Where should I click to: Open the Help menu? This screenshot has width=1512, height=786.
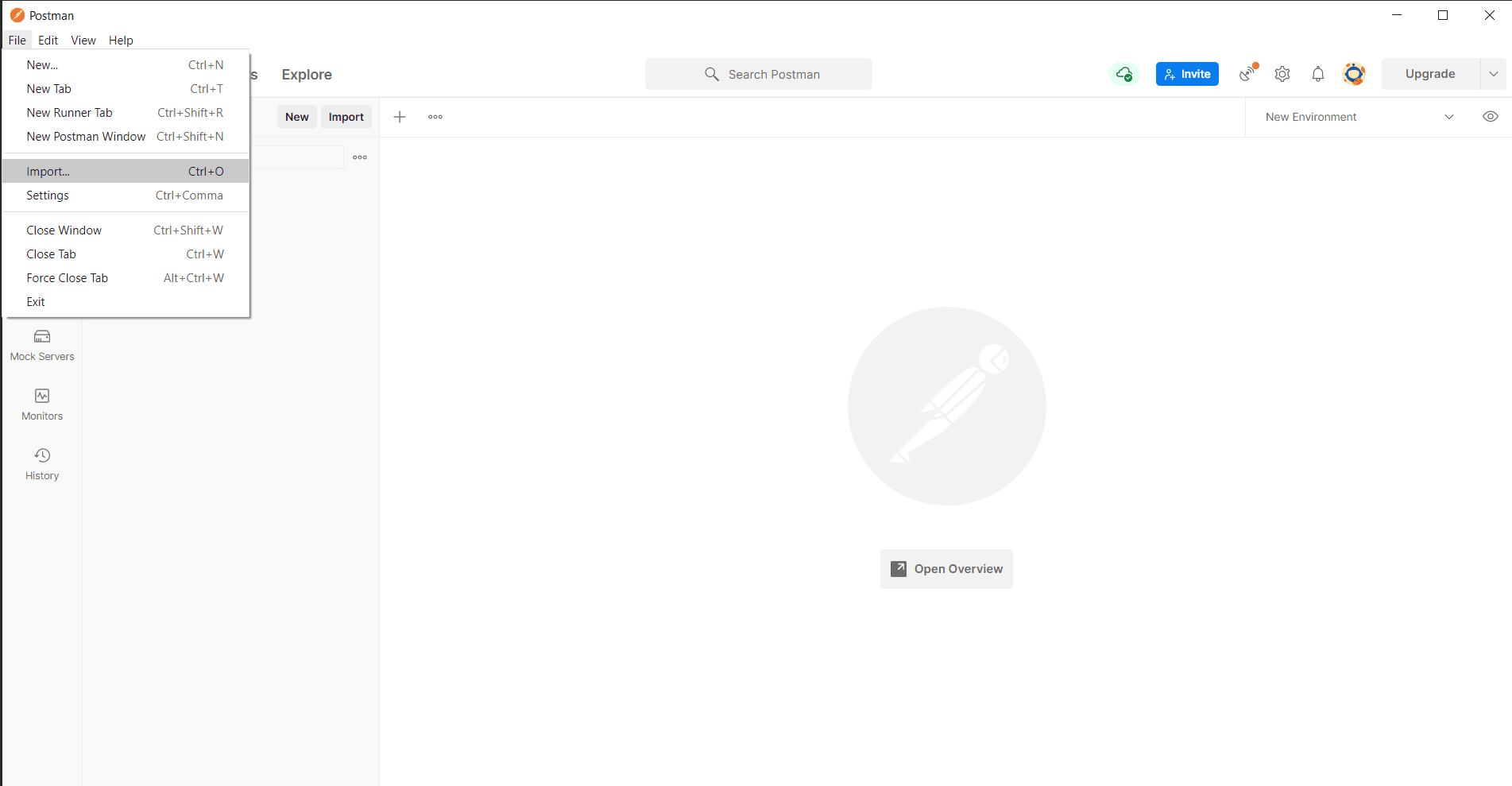(121, 41)
